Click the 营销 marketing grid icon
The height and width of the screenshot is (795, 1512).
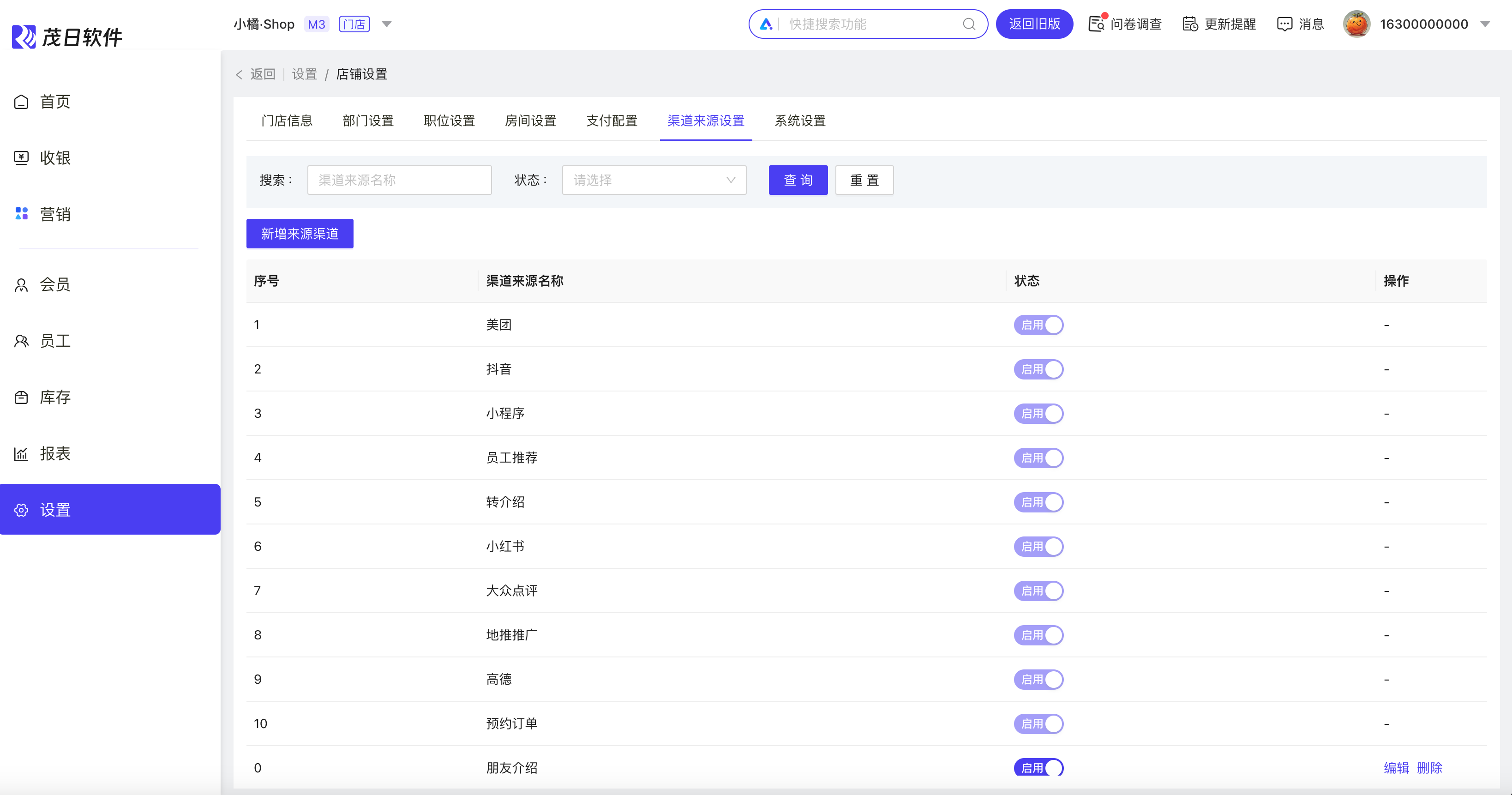tap(21, 214)
